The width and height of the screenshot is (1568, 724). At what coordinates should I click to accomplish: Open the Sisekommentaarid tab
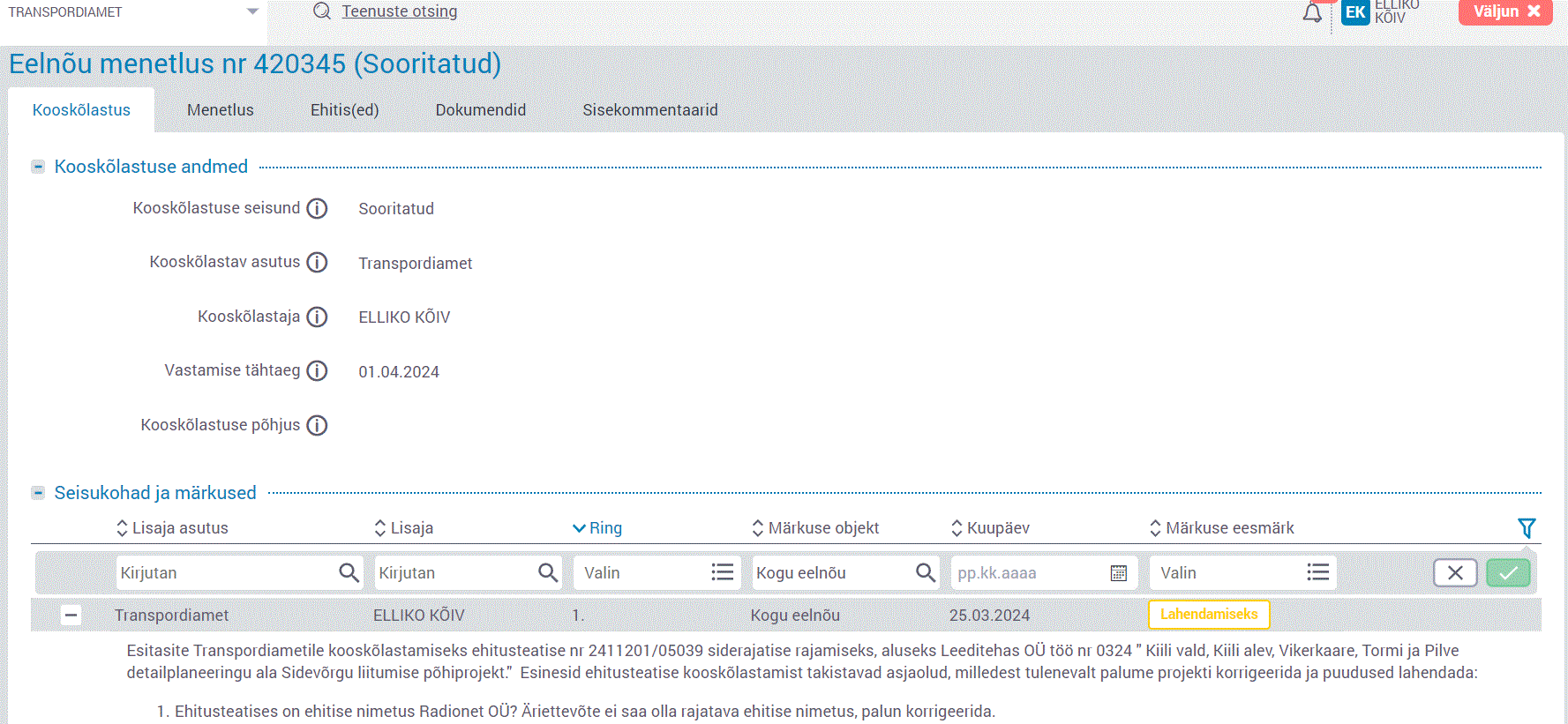point(650,110)
